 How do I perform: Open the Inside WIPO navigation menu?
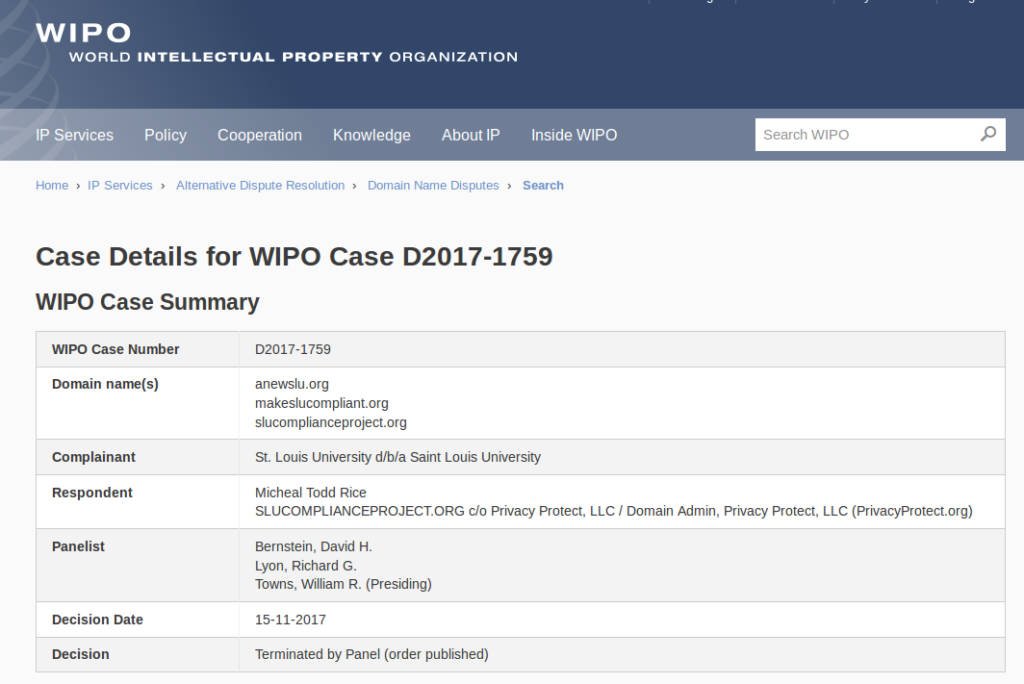pos(573,135)
